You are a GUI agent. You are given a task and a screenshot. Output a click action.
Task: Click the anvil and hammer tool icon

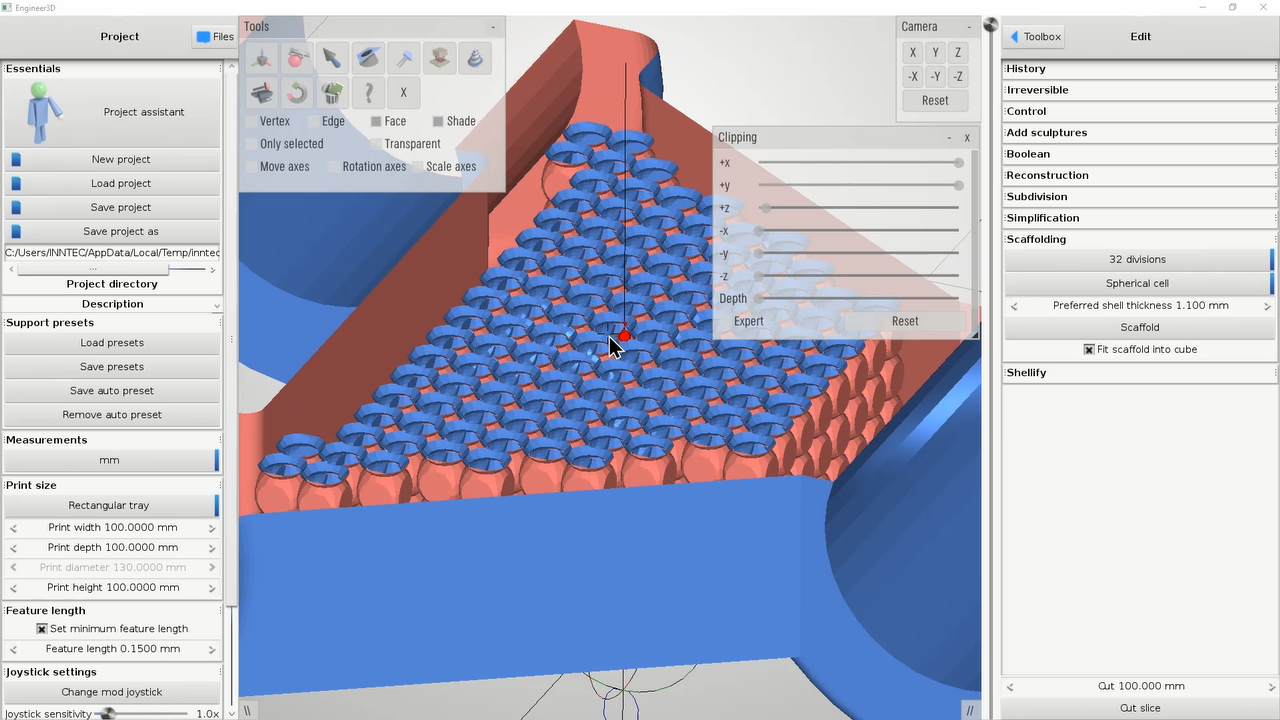tap(262, 93)
